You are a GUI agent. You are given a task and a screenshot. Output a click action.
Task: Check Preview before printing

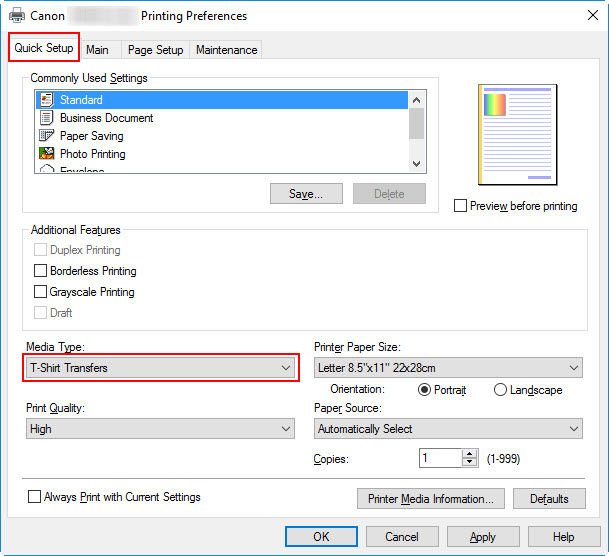point(460,206)
